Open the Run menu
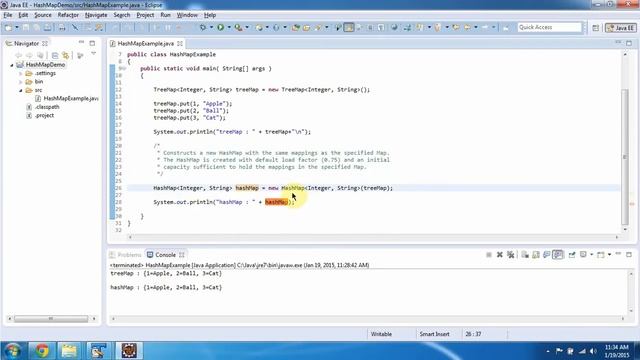Screen dimensions: 640x360 point(165,15)
